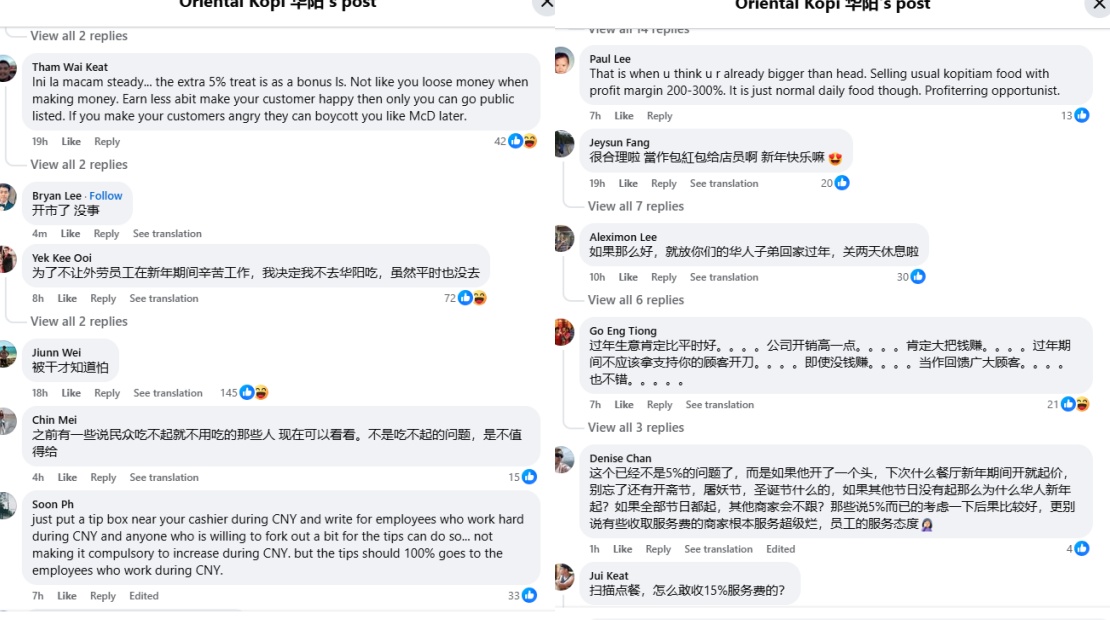Expand the 3 replies under Go Eng Tiong
This screenshot has height=620, width=1110.
tap(636, 427)
